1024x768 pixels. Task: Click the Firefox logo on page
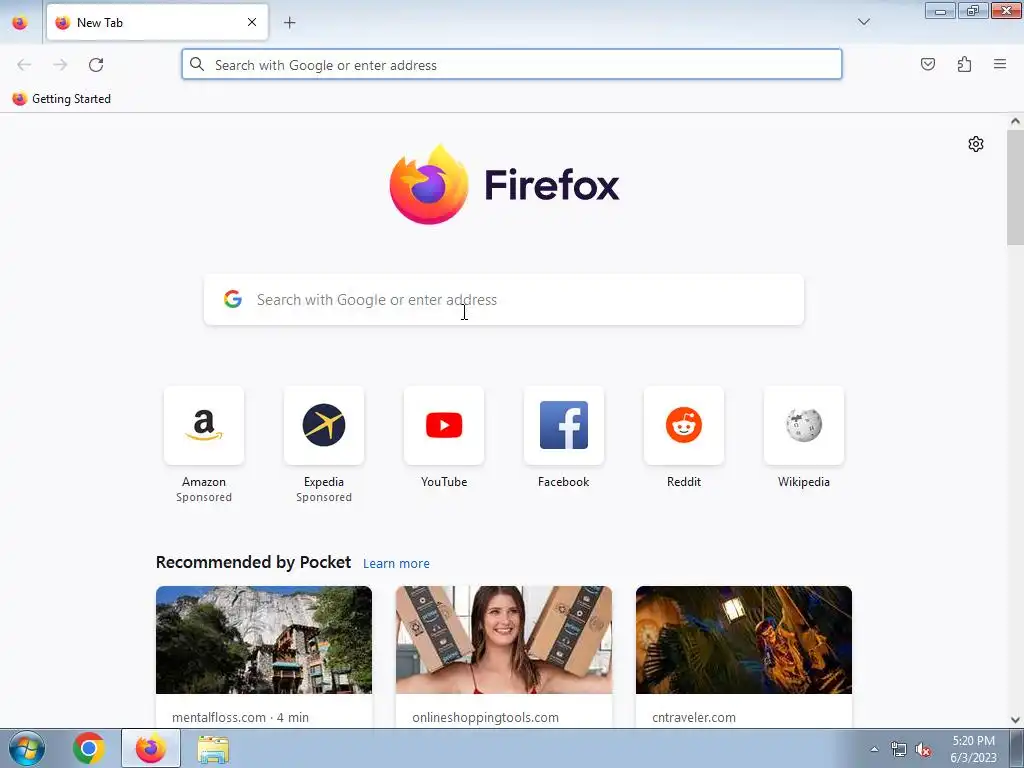pyautogui.click(x=504, y=185)
